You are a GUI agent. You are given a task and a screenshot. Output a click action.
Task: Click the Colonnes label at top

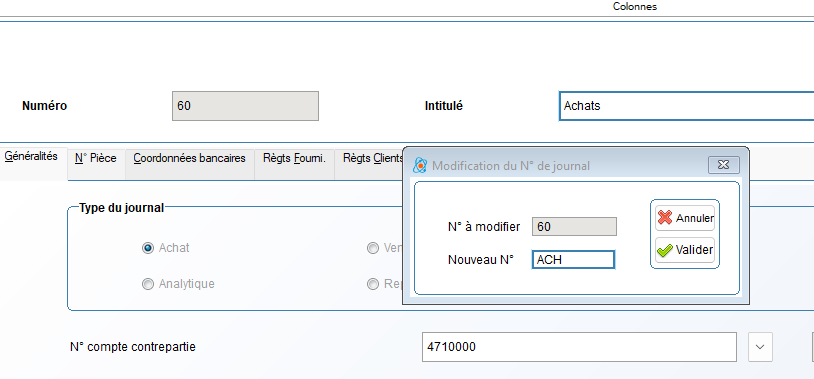click(634, 7)
